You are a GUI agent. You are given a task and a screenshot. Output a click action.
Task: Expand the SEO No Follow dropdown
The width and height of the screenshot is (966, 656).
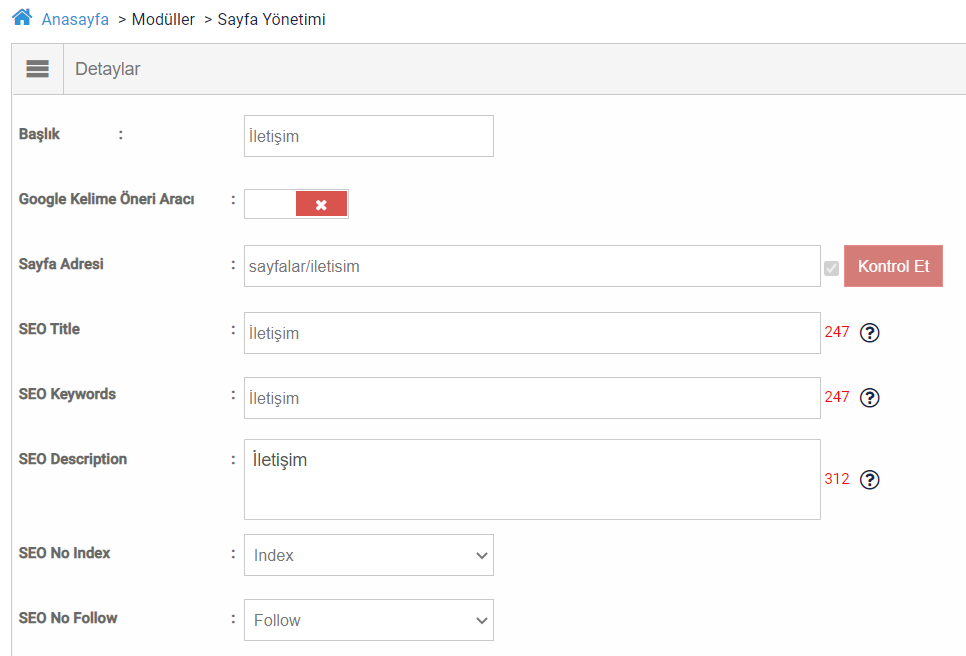(368, 620)
